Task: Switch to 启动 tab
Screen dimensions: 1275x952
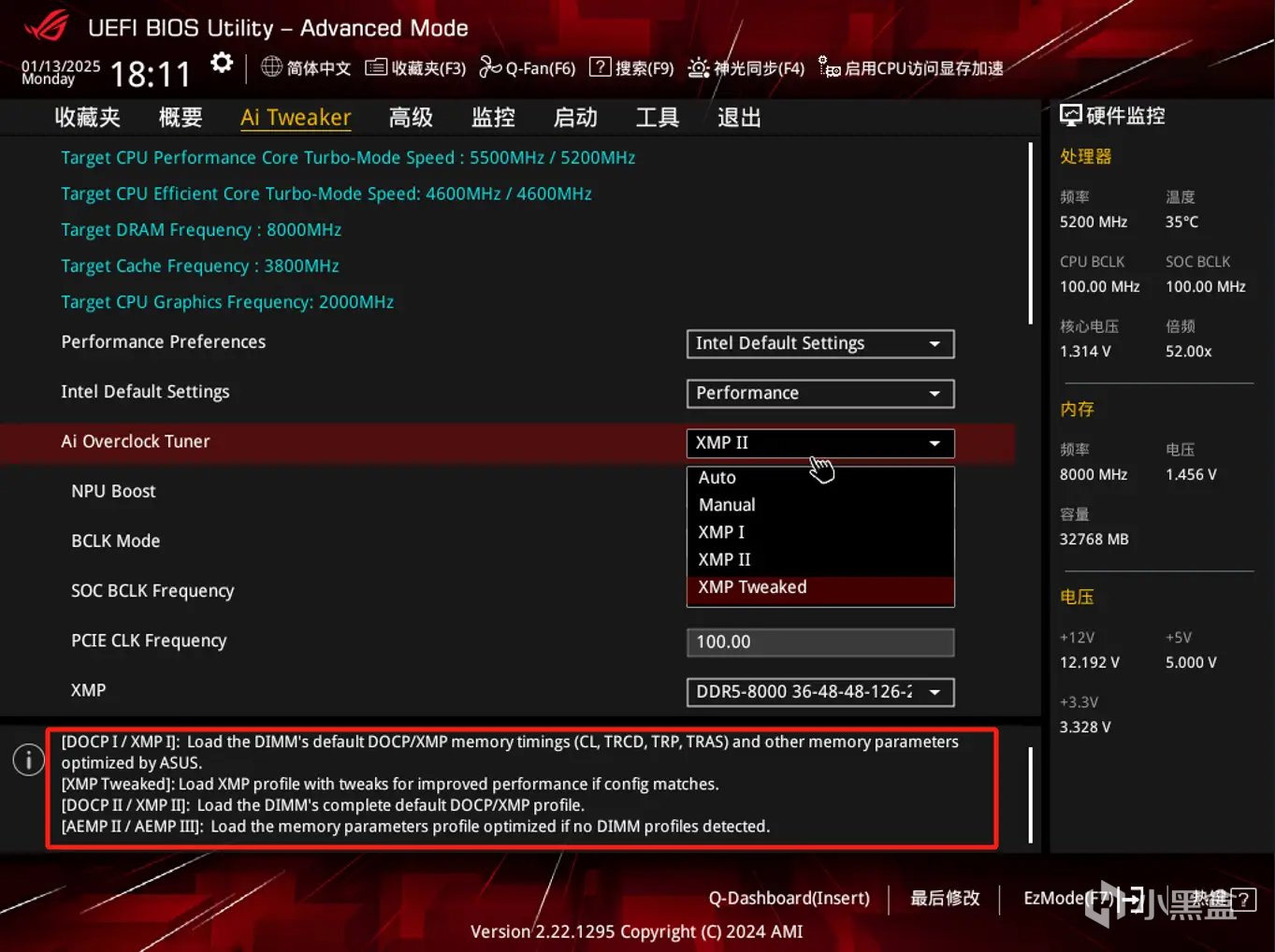Action: pos(575,118)
